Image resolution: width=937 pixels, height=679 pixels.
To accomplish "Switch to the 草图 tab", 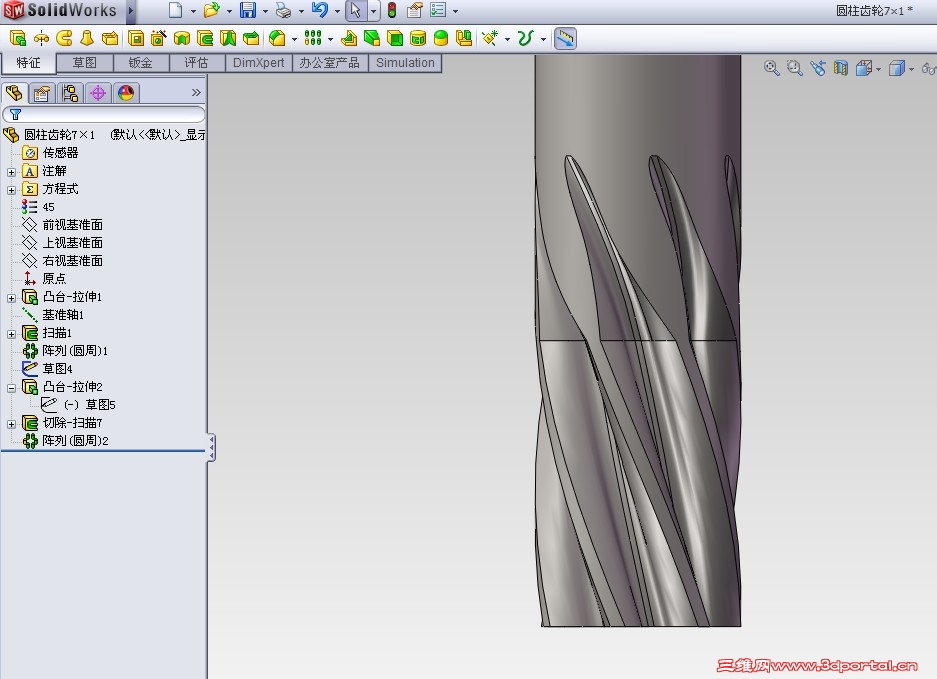I will (x=85, y=63).
